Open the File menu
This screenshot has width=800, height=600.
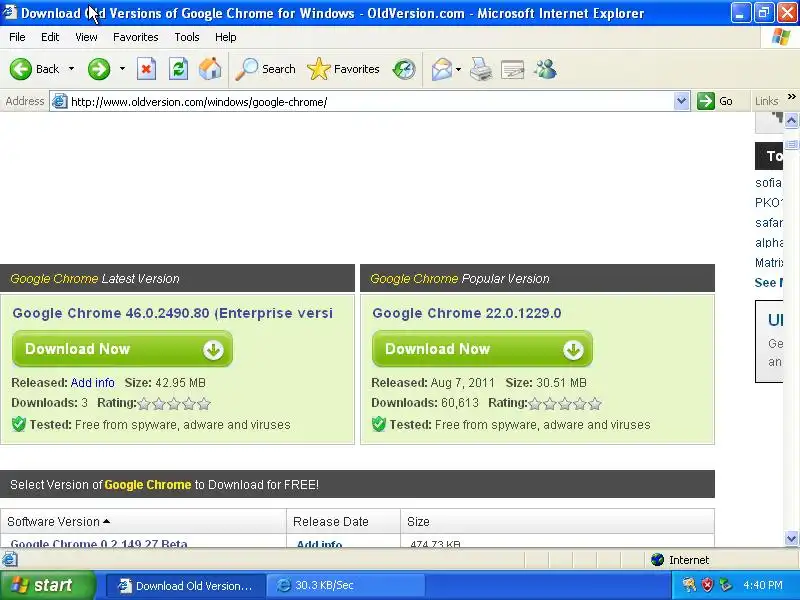[x=17, y=37]
